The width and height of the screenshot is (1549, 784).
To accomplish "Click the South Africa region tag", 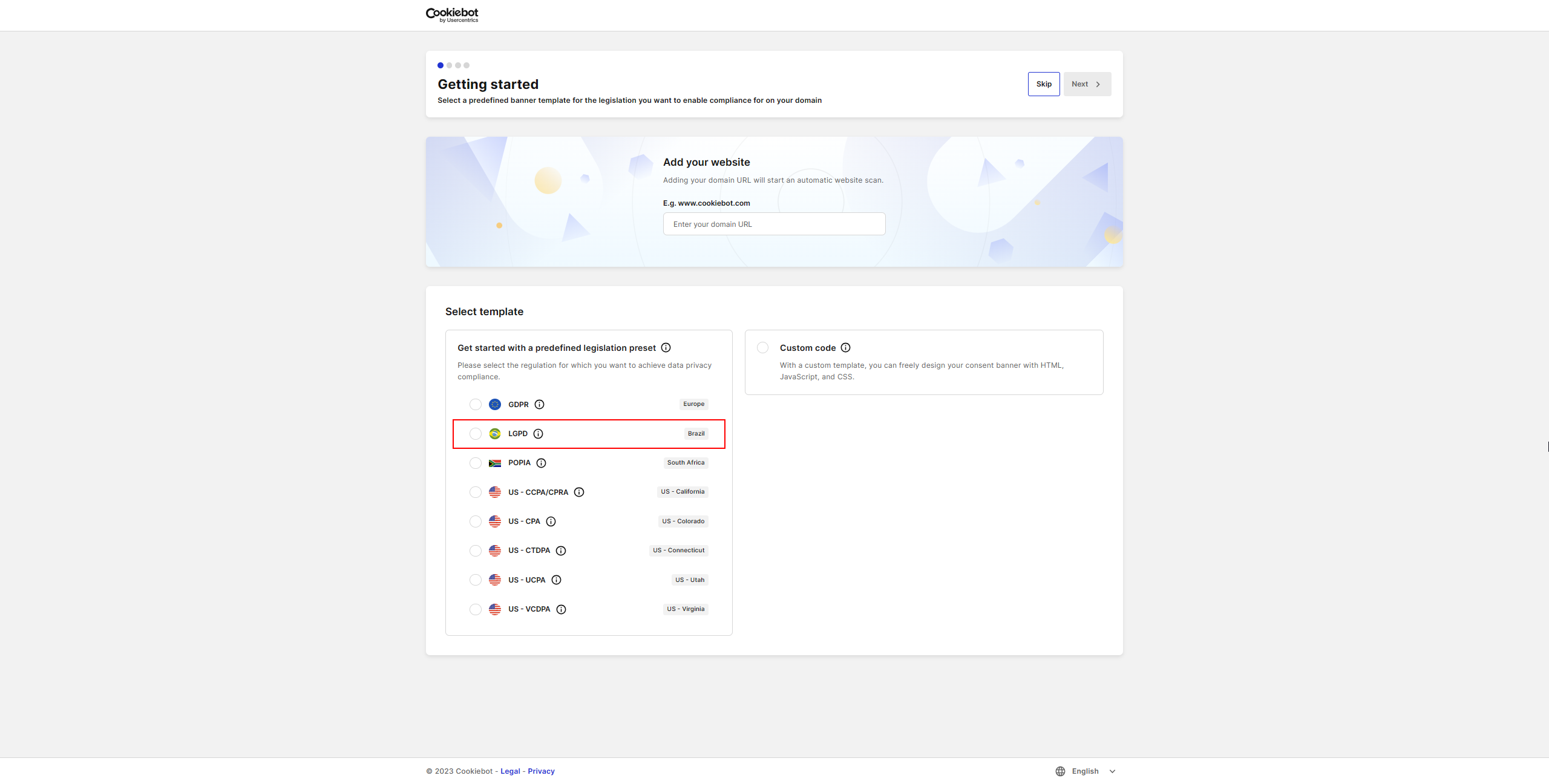I will 686,463.
